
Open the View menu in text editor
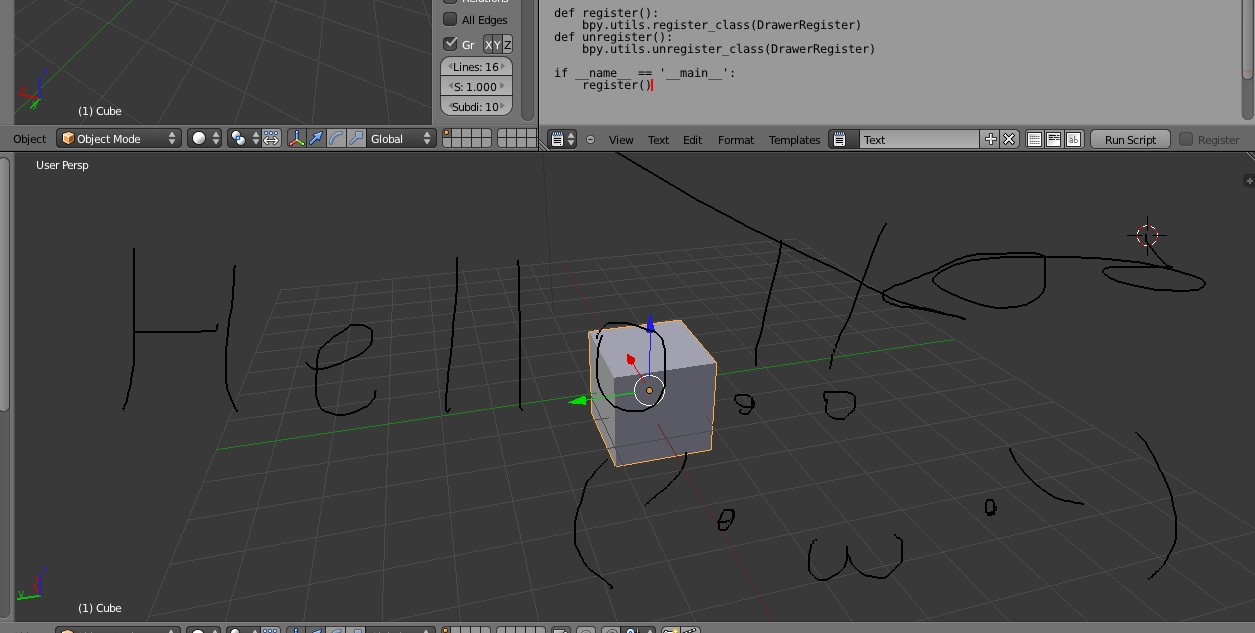(x=621, y=140)
